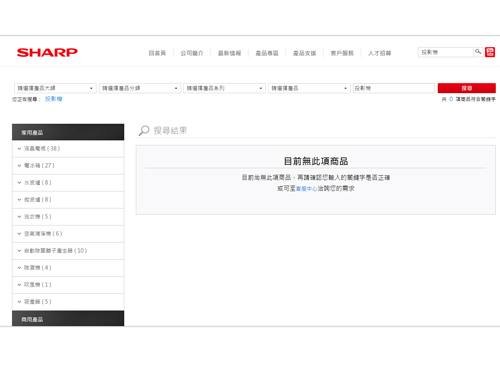The height and width of the screenshot is (375, 500).
Task: Expand the 自動除菌離子產生器 (10) category
Action: [x=68, y=251]
